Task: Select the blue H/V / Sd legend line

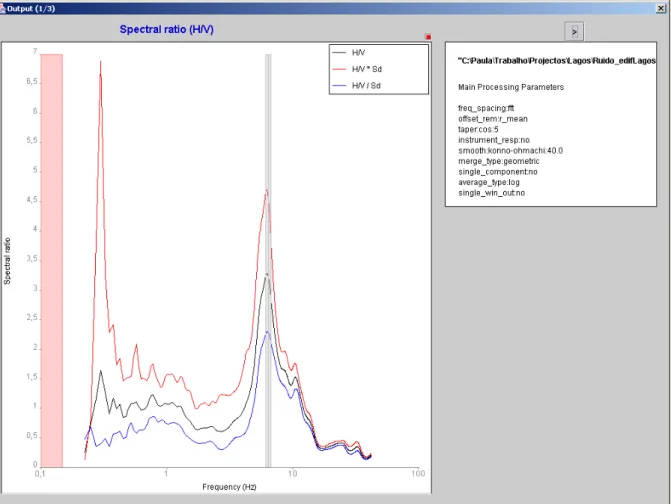Action: coord(339,86)
